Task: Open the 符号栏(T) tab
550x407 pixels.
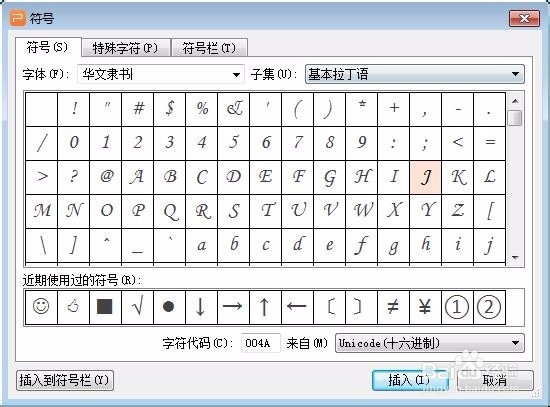Action: coord(209,48)
